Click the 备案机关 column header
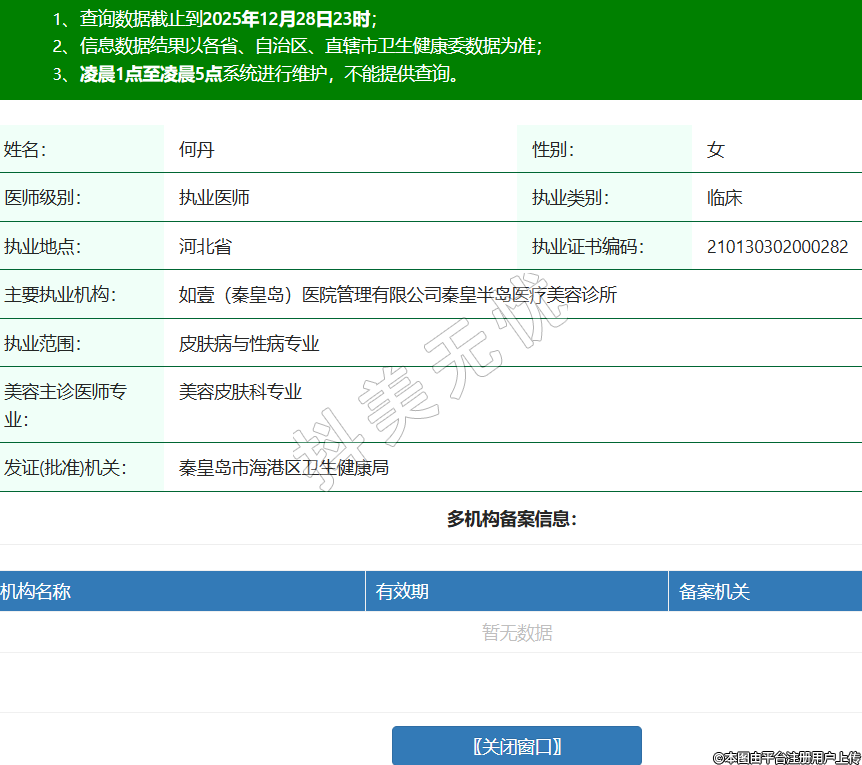Image resolution: width=862 pixels, height=765 pixels. (714, 591)
